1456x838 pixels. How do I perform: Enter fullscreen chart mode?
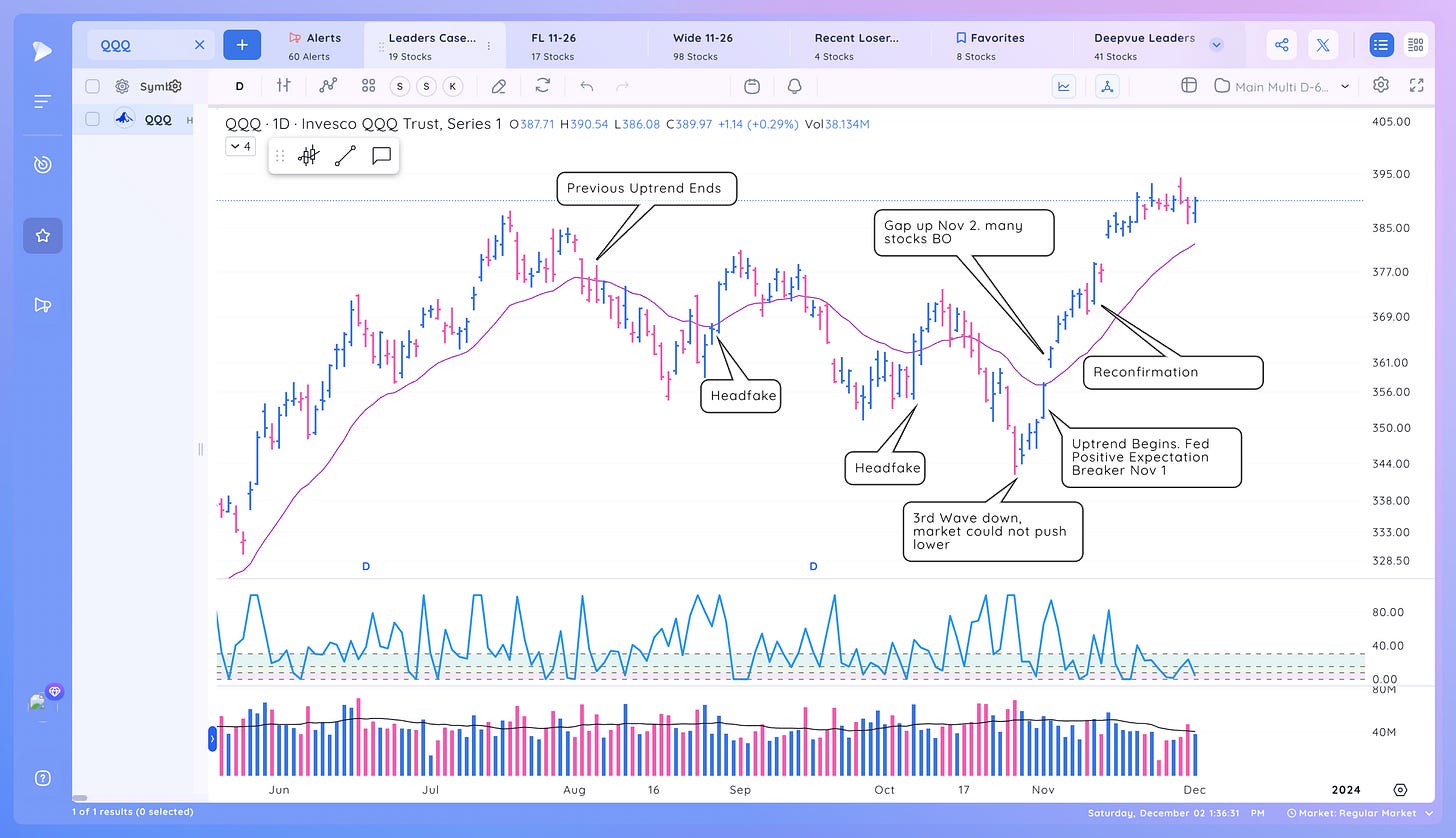pos(1416,85)
